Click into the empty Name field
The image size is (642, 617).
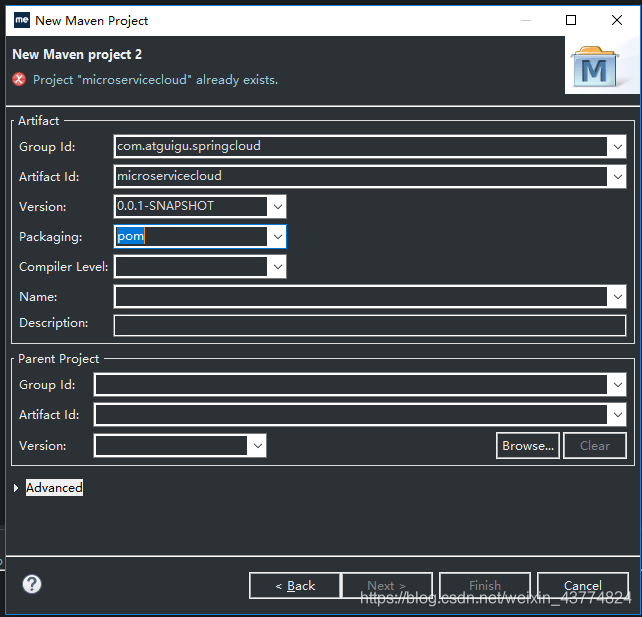pyautogui.click(x=361, y=296)
